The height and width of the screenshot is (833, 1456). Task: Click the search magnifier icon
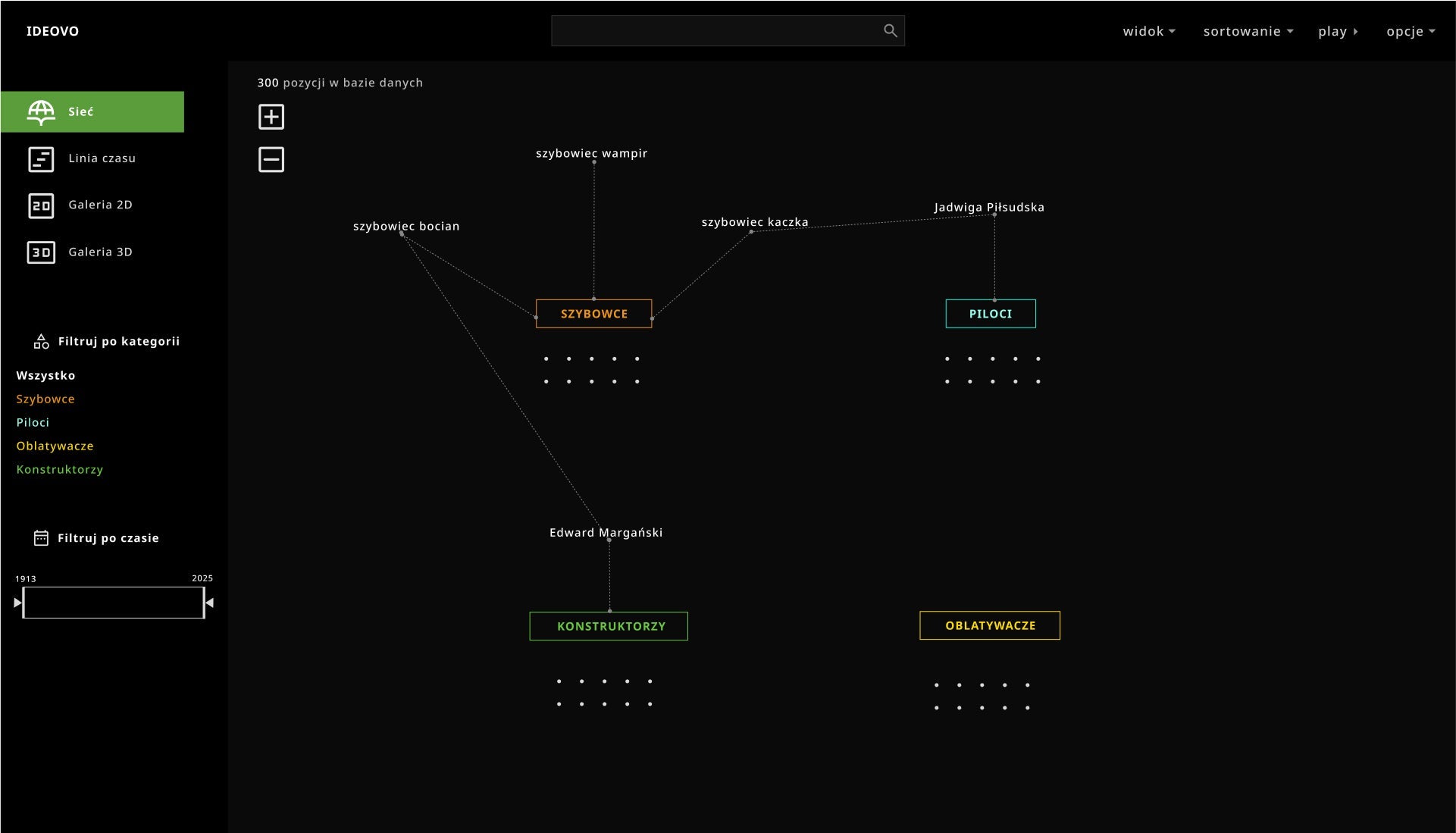pos(890,30)
